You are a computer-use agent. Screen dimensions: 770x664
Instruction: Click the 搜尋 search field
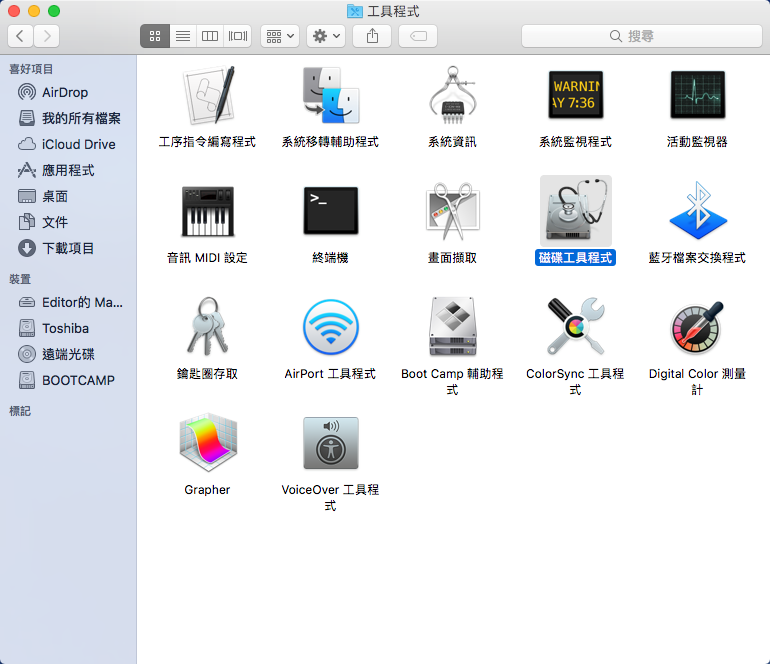point(641,36)
